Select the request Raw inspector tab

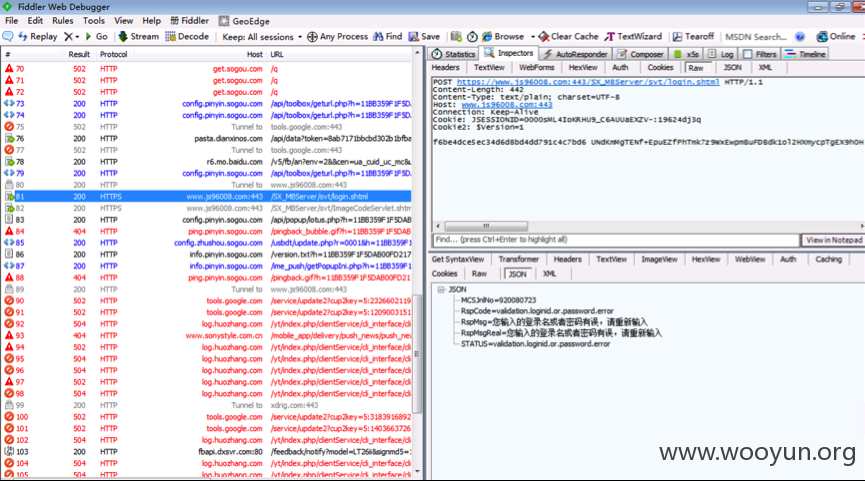(696, 68)
